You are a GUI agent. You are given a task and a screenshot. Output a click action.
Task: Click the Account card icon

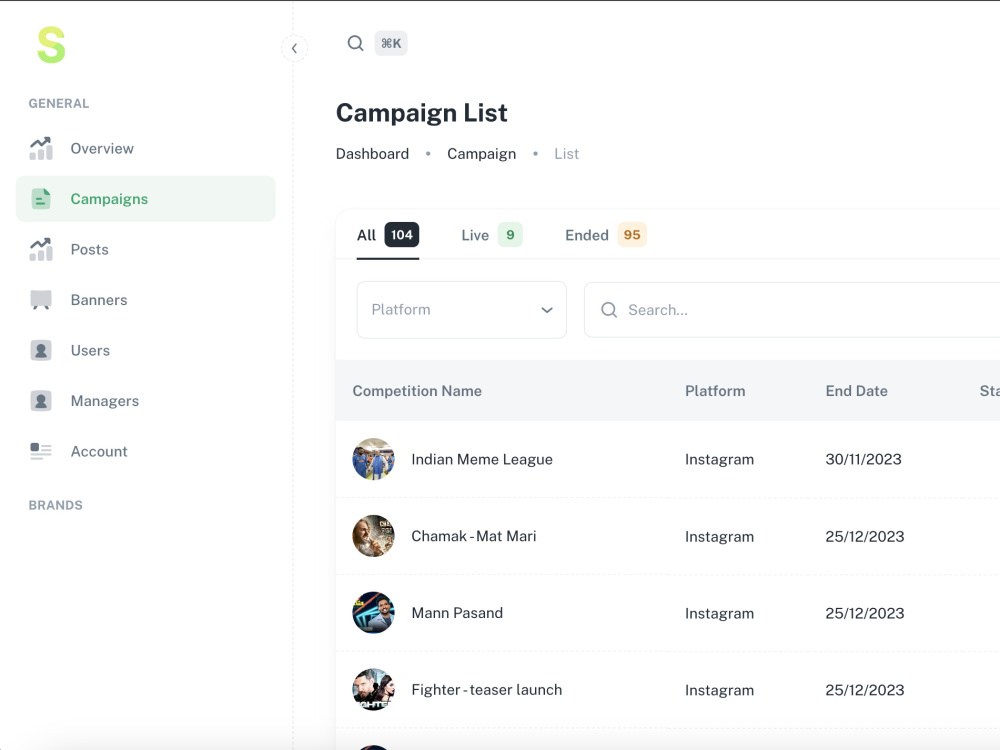[x=41, y=451]
